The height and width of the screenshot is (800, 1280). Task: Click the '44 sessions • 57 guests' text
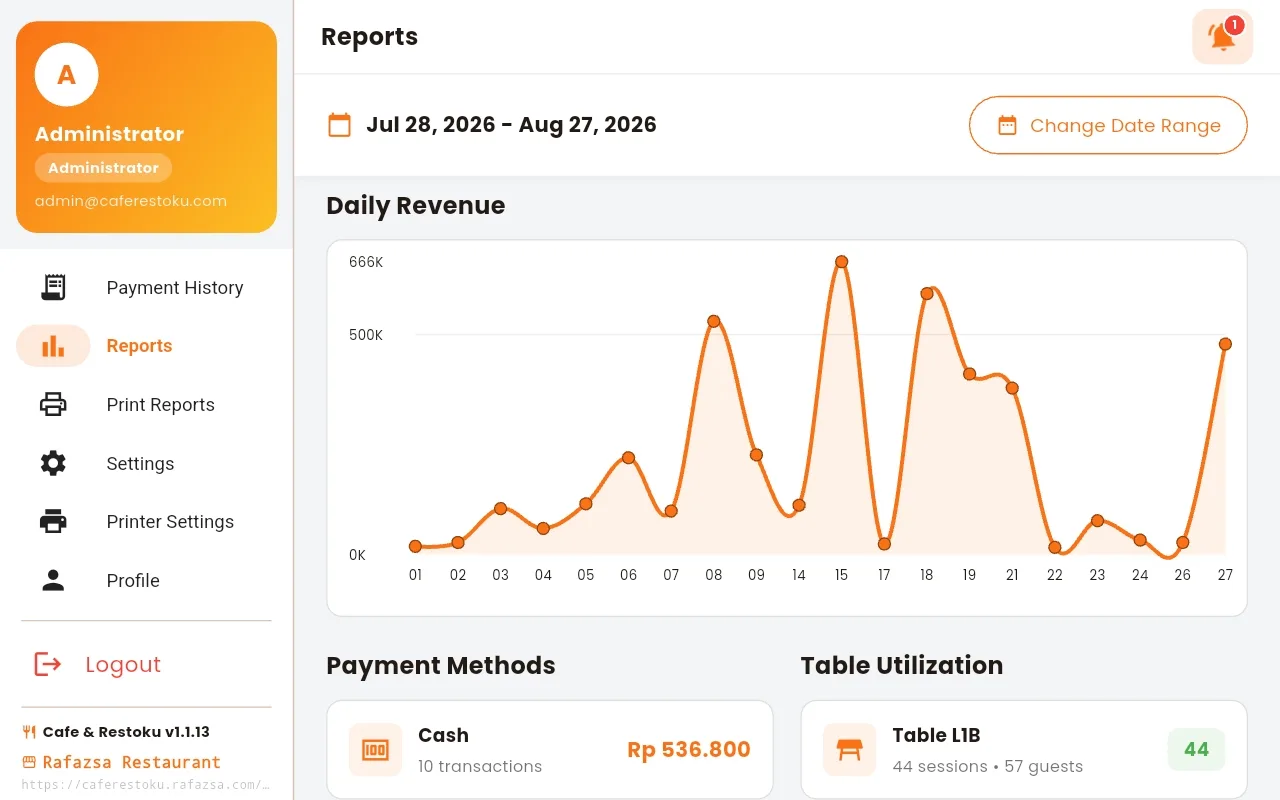(988, 767)
